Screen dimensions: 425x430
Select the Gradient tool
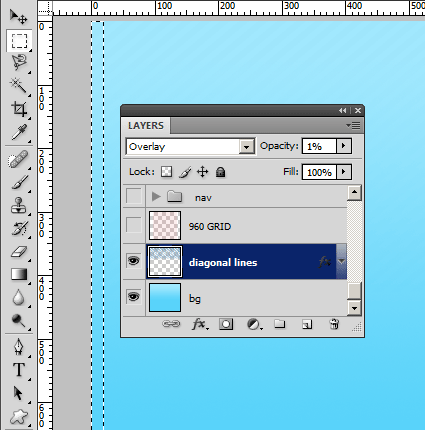19,274
